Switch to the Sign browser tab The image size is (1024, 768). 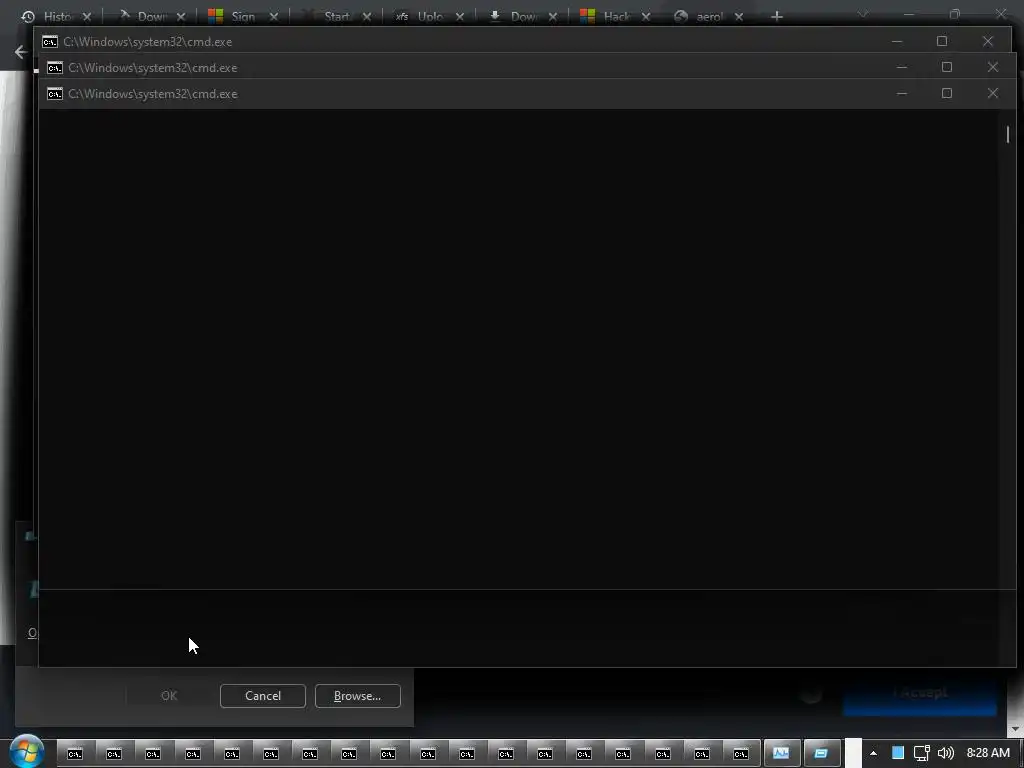tap(243, 16)
